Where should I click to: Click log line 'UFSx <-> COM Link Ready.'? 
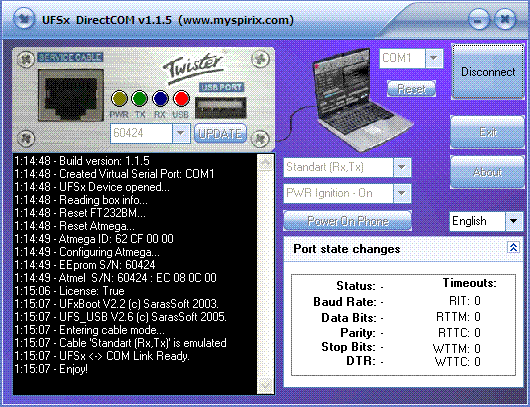point(102,356)
